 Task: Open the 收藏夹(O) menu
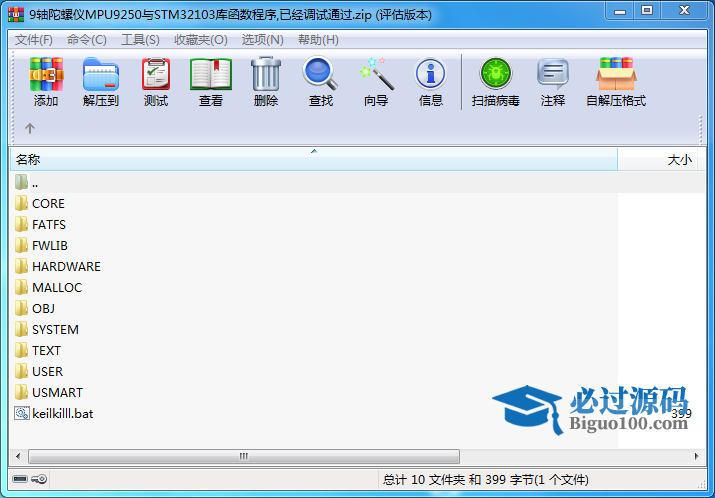[201, 40]
